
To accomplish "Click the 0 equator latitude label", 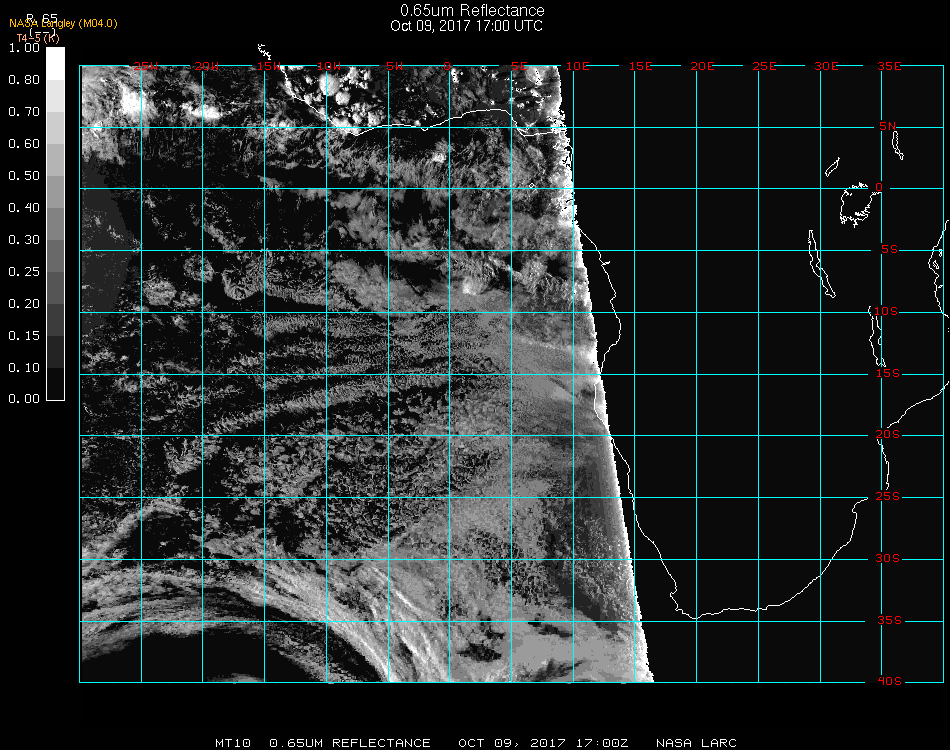I will 879,187.
